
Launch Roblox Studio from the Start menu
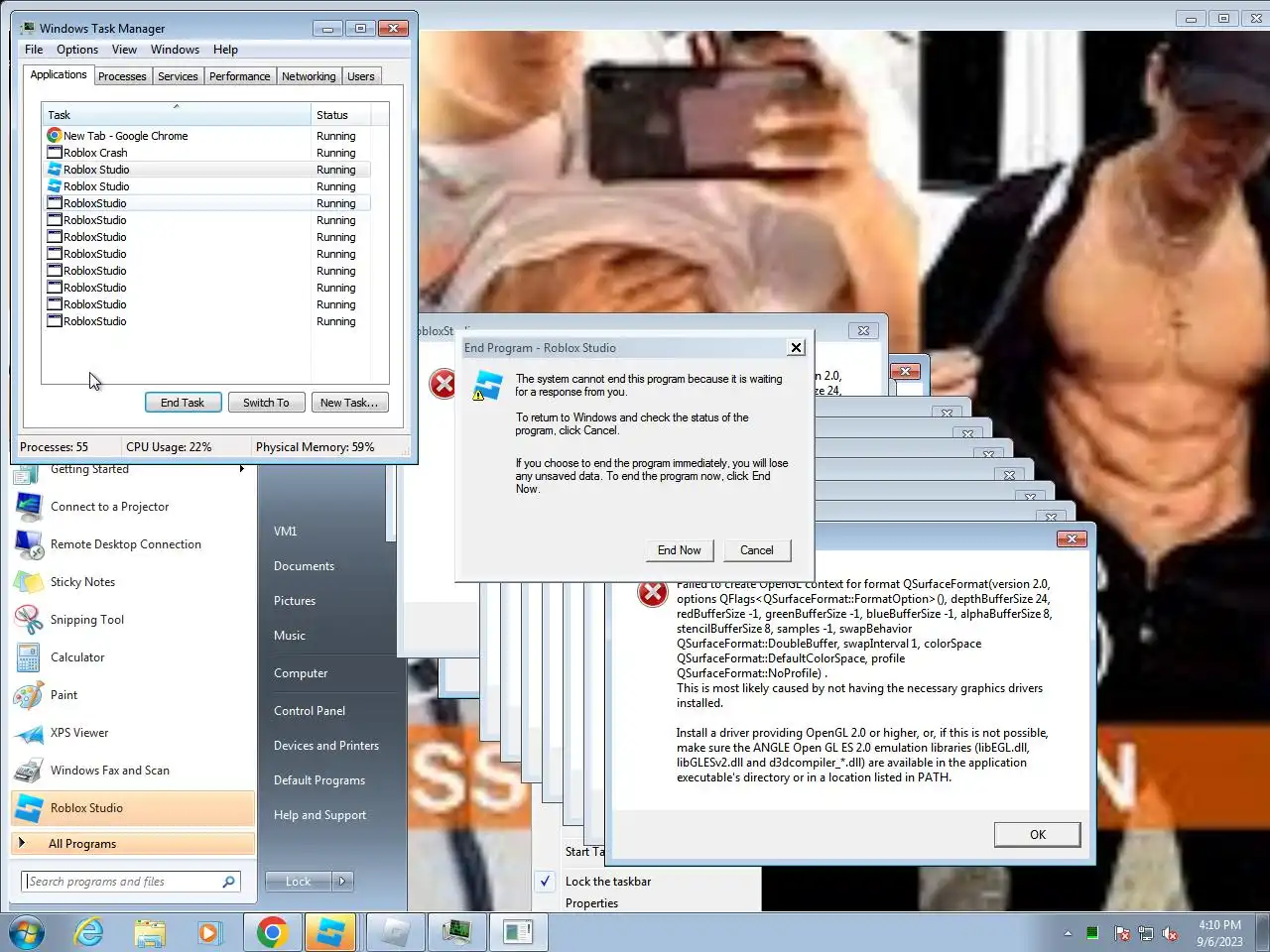(x=133, y=808)
